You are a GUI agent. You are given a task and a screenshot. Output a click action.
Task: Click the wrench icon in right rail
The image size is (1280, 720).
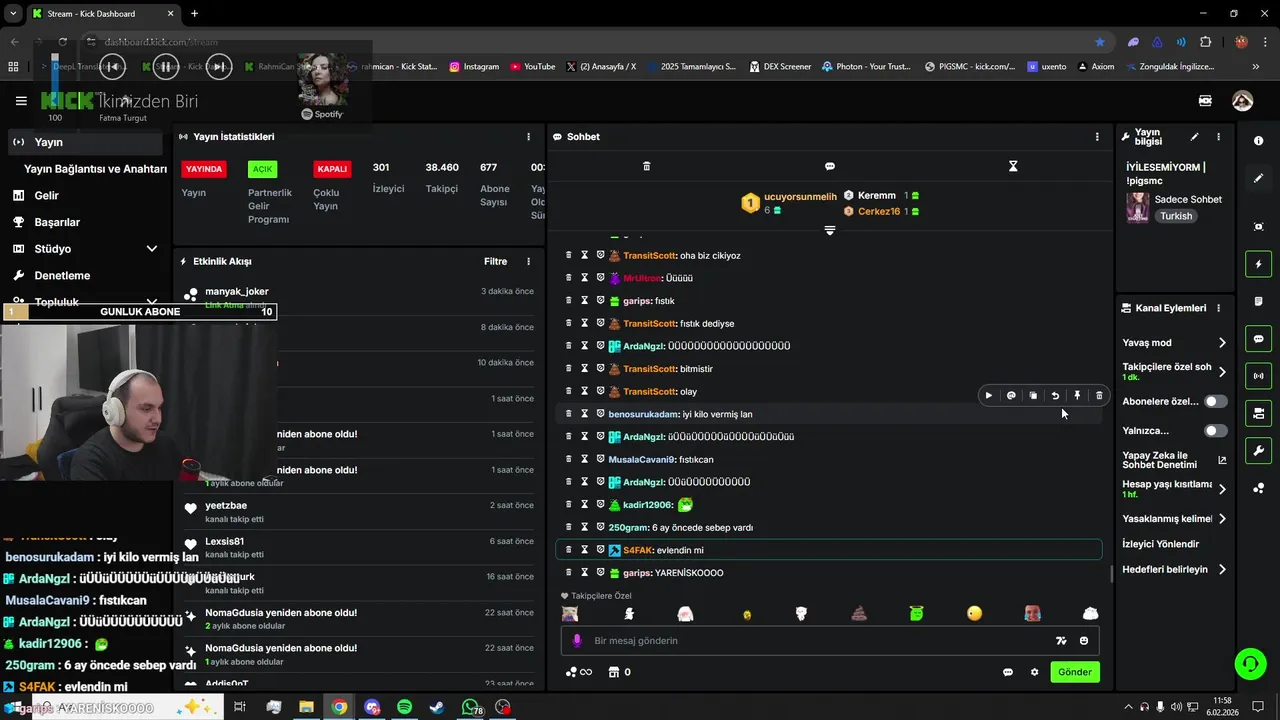coord(1258,451)
